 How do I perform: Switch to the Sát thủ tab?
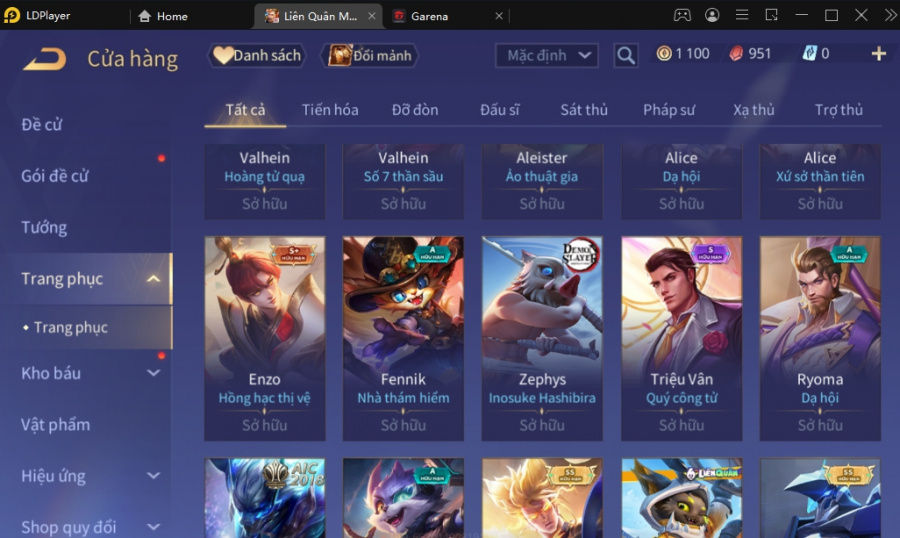click(584, 110)
